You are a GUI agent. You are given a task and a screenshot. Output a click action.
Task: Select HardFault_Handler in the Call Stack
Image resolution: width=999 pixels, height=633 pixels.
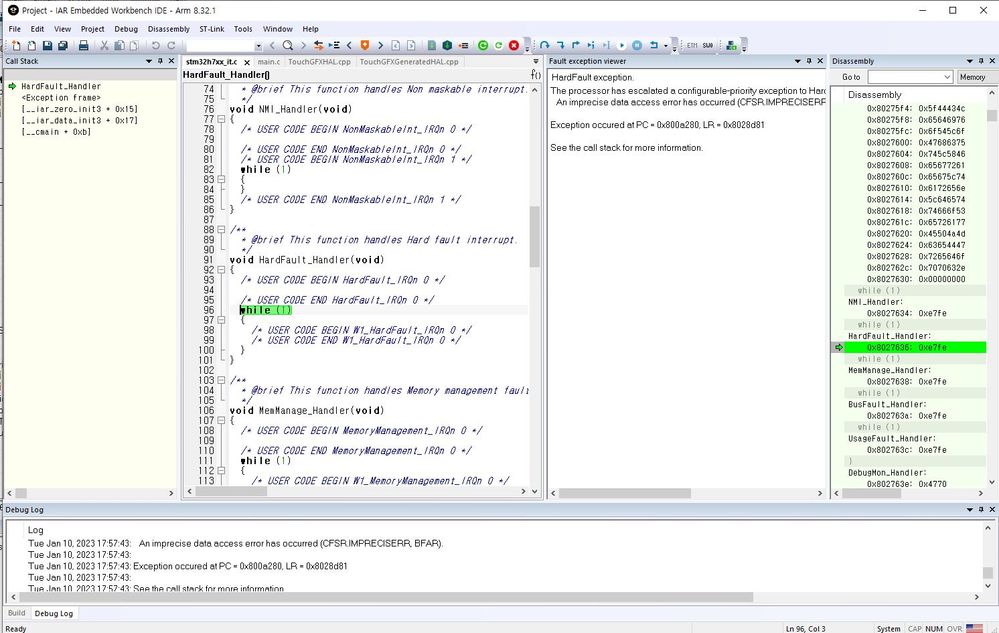pyautogui.click(x=61, y=86)
